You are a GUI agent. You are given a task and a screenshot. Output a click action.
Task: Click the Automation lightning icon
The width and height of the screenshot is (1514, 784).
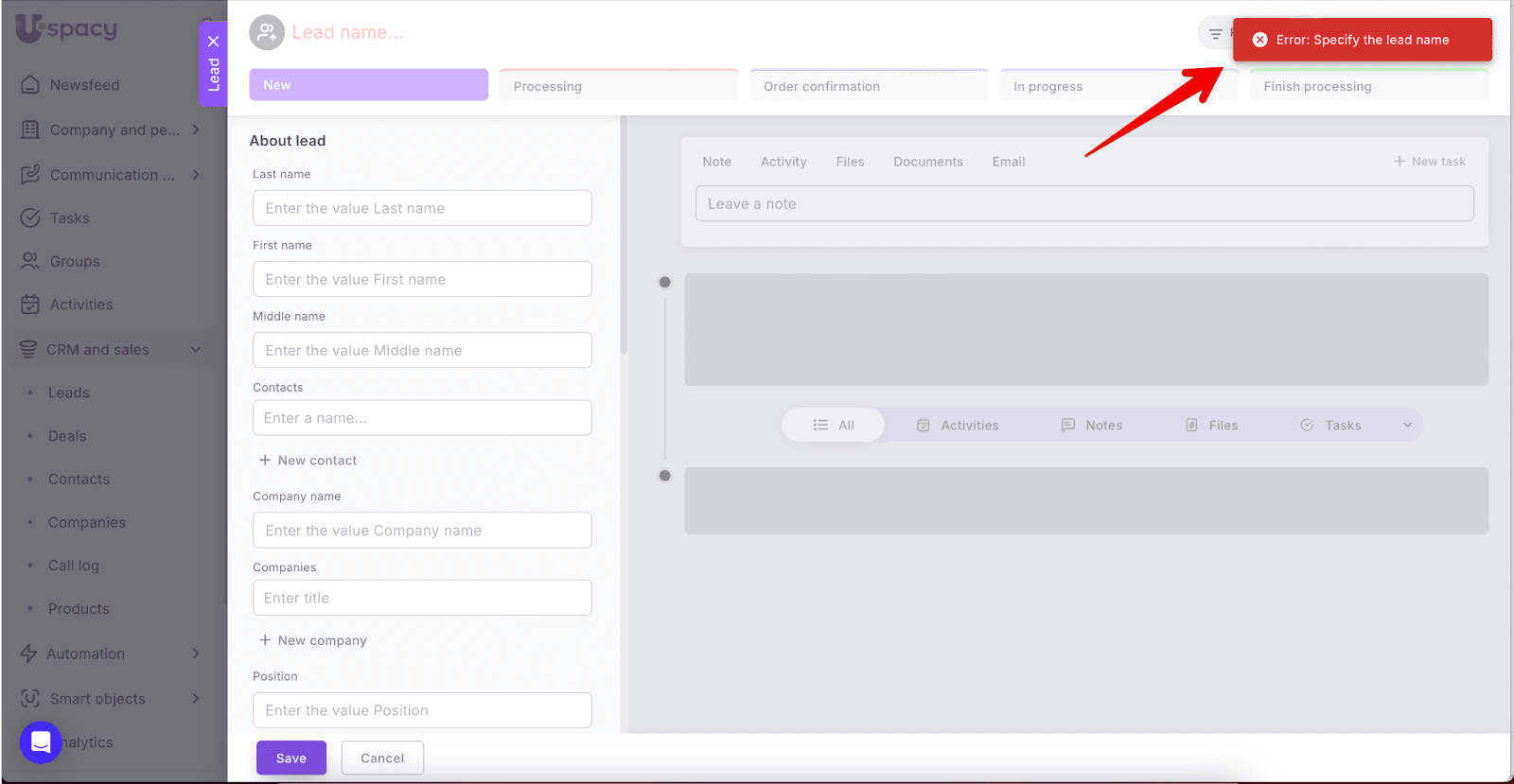28,653
